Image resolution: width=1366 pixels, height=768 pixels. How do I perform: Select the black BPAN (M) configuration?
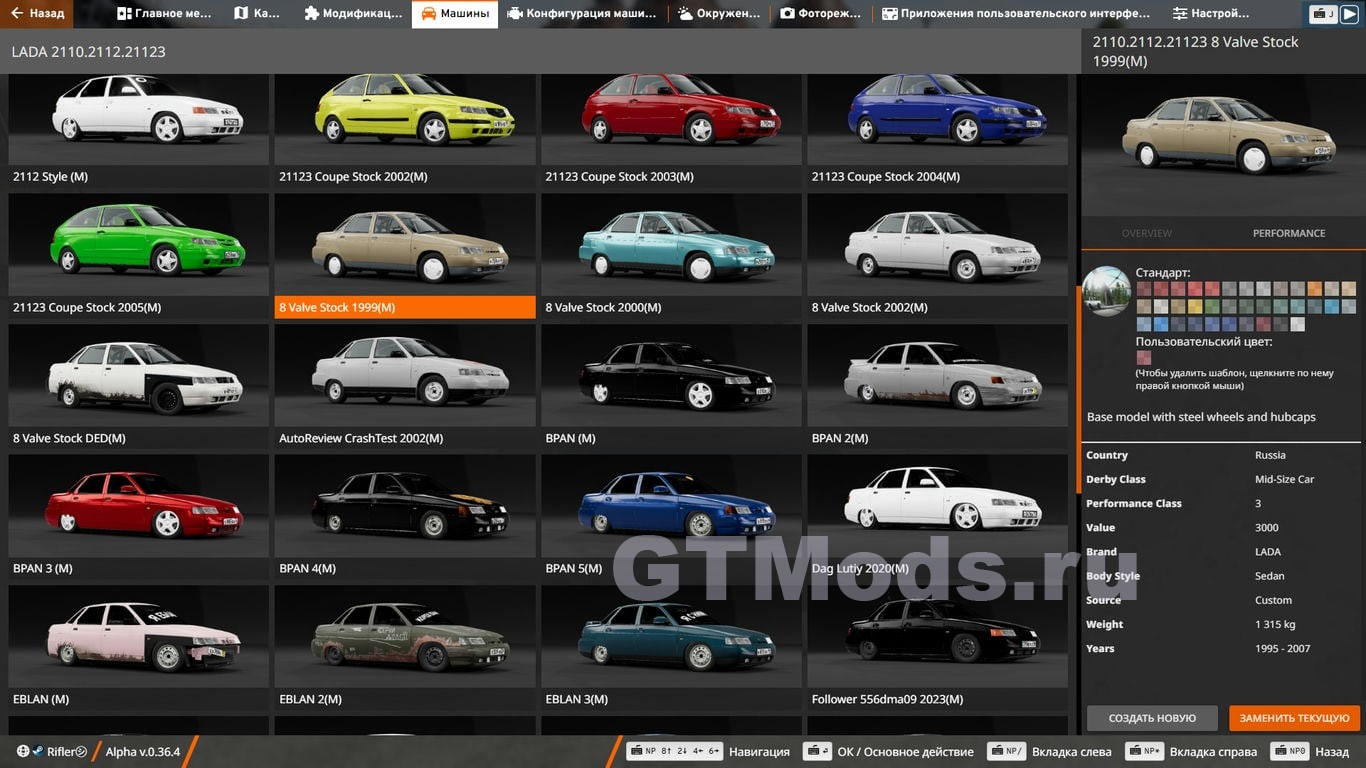click(671, 387)
